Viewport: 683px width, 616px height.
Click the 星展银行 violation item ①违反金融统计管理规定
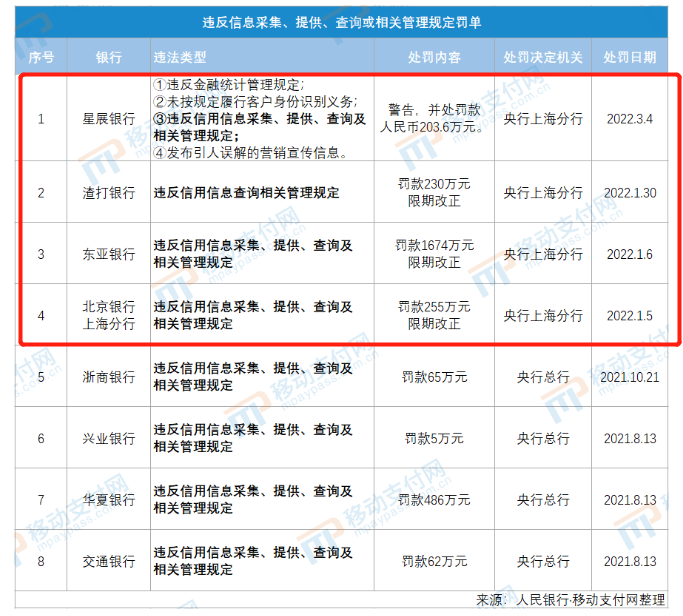click(229, 84)
